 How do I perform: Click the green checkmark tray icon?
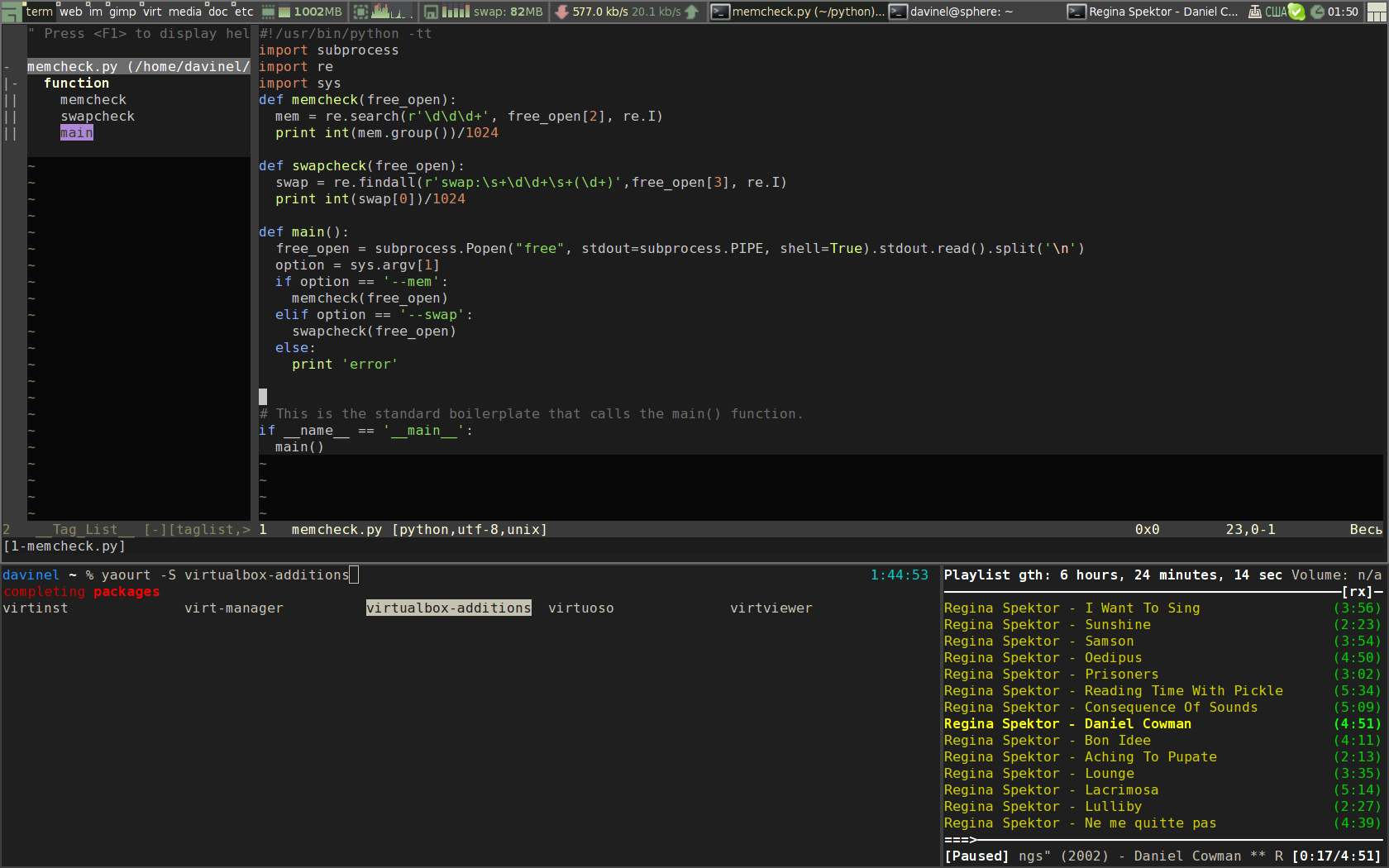pos(1296,12)
